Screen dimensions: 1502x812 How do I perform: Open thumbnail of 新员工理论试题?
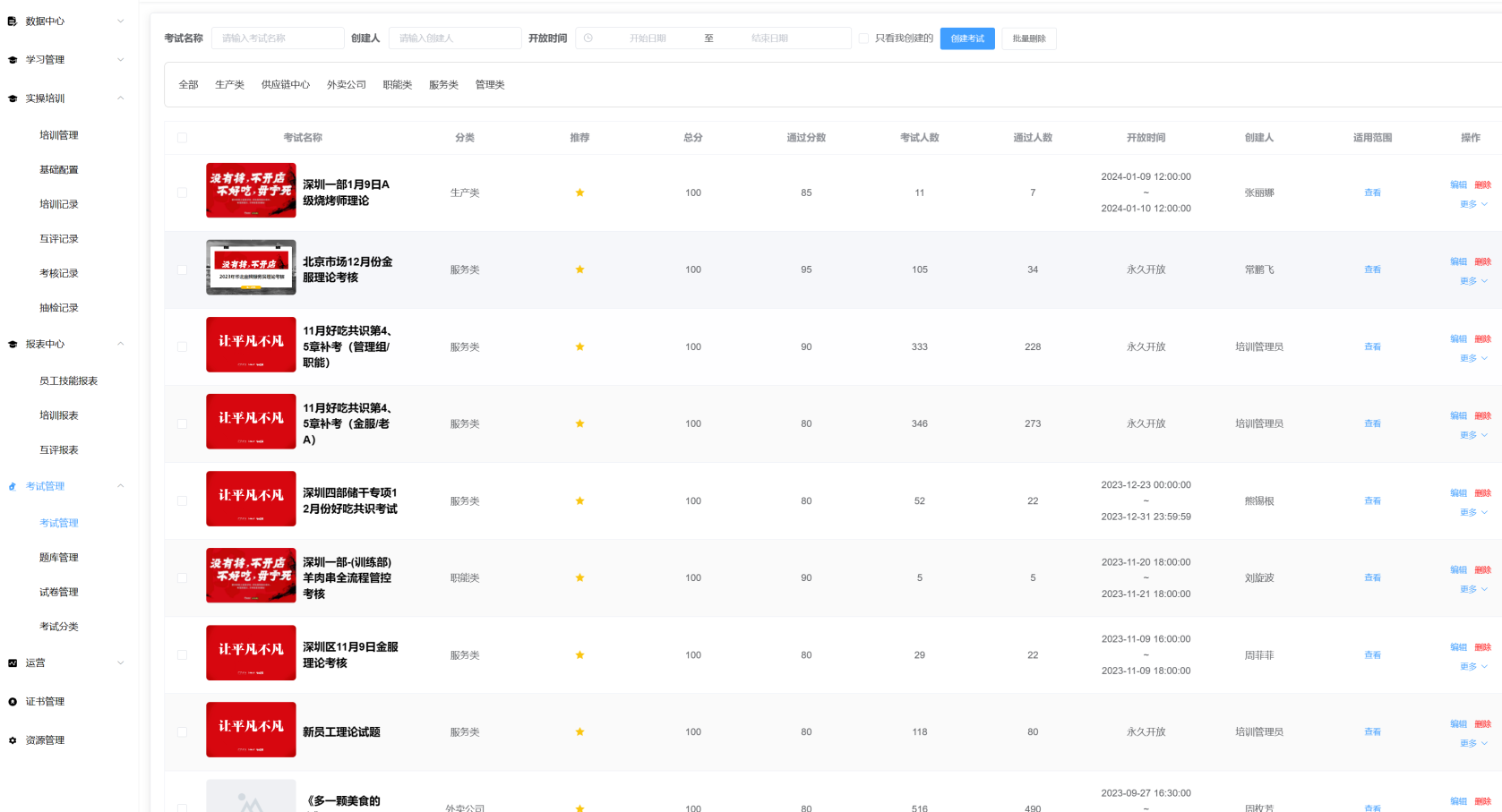(x=251, y=730)
